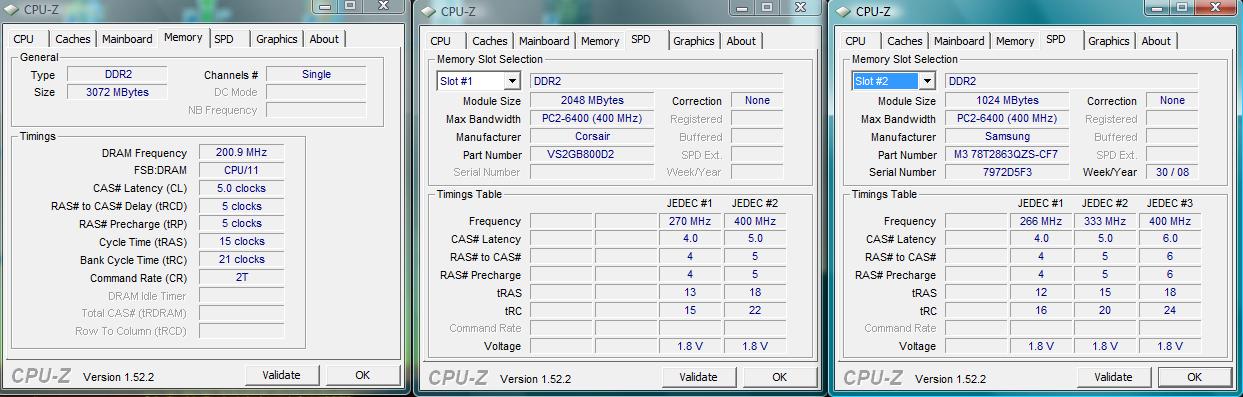This screenshot has height=397, width=1243.
Task: Click the CPU-Z icon in middle window title
Action: pyautogui.click(x=427, y=12)
